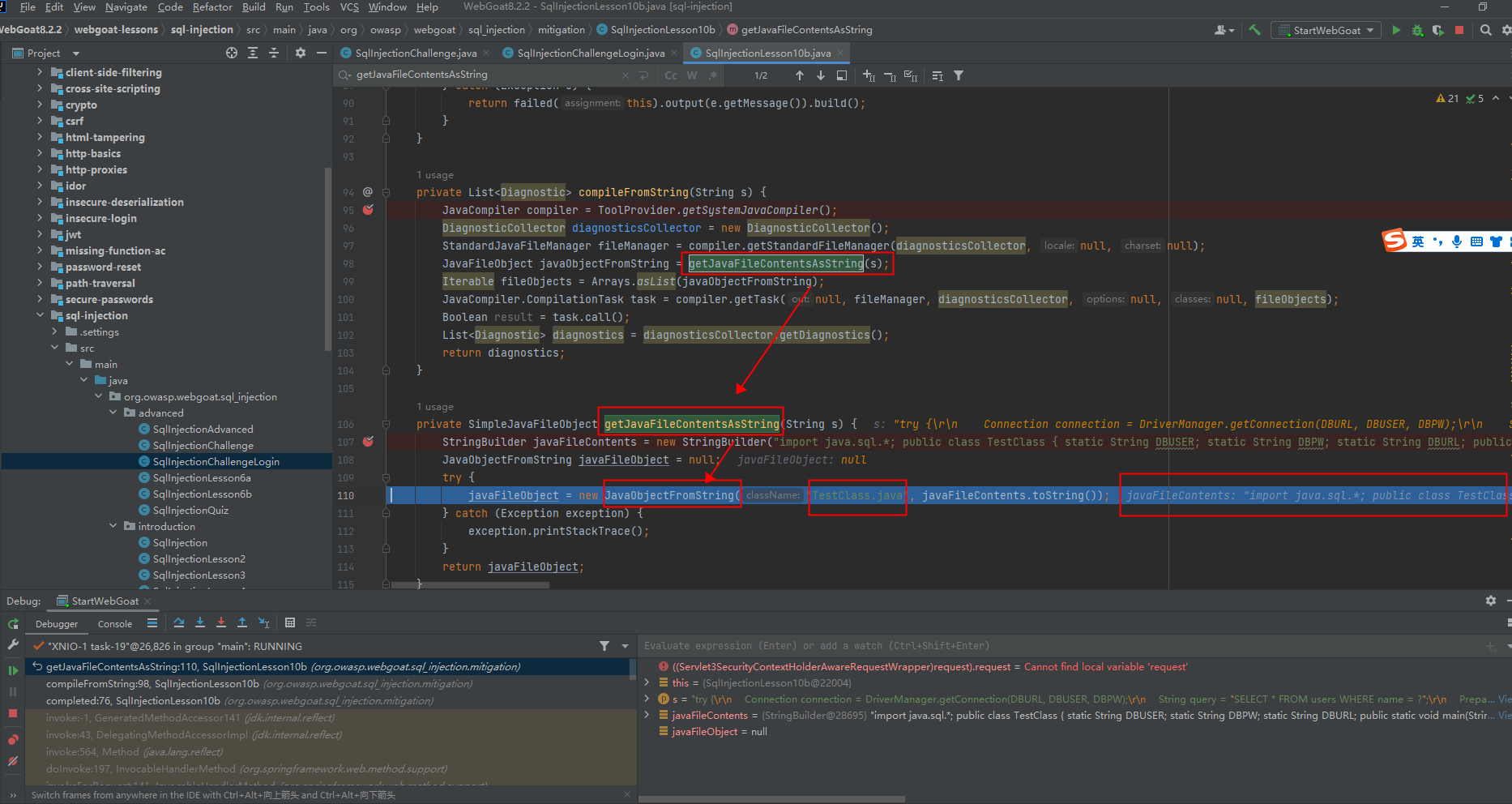This screenshot has height=804, width=1512.
Task: Go to next search occurrence arrow
Action: (821, 75)
